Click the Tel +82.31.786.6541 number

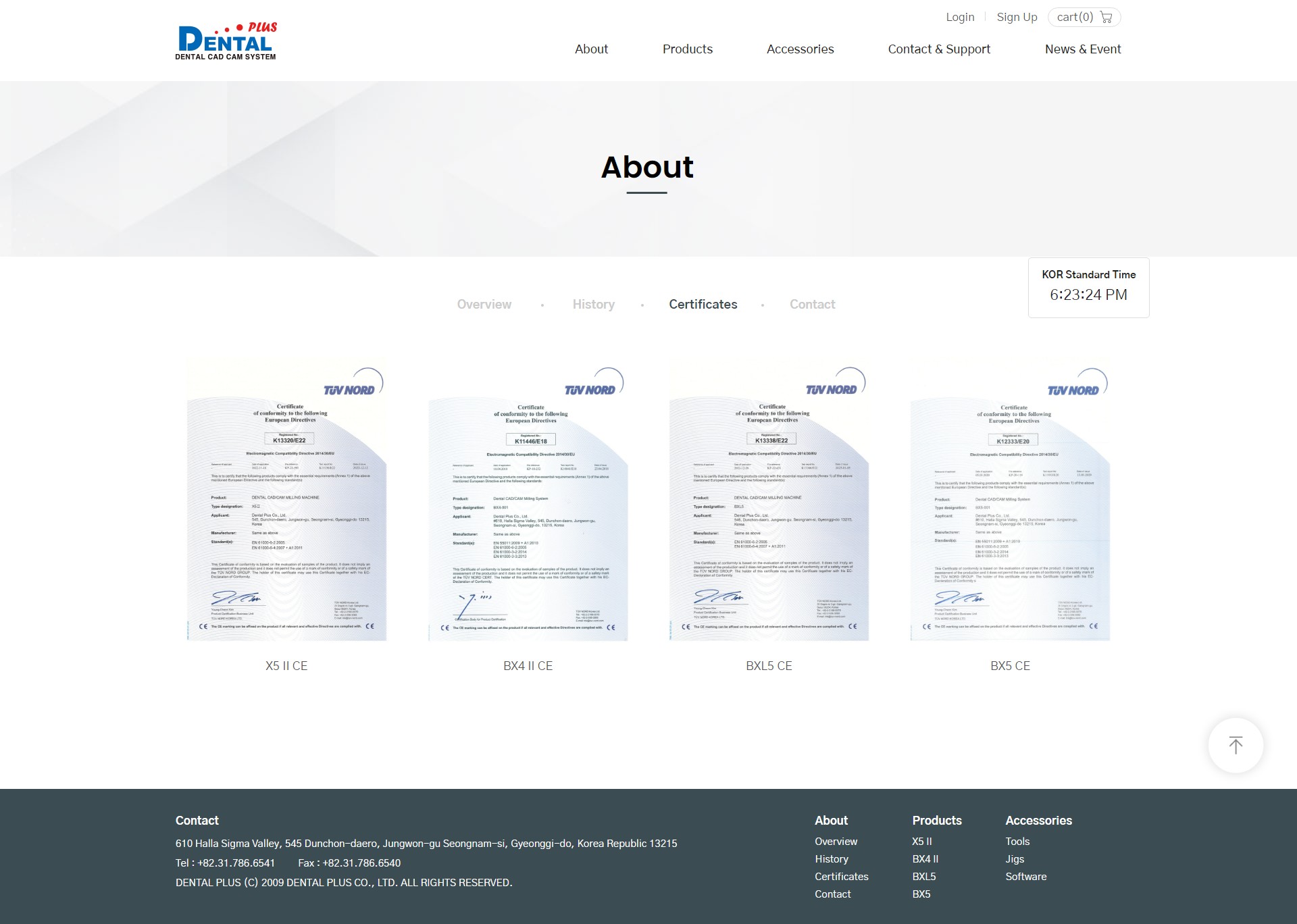[225, 863]
